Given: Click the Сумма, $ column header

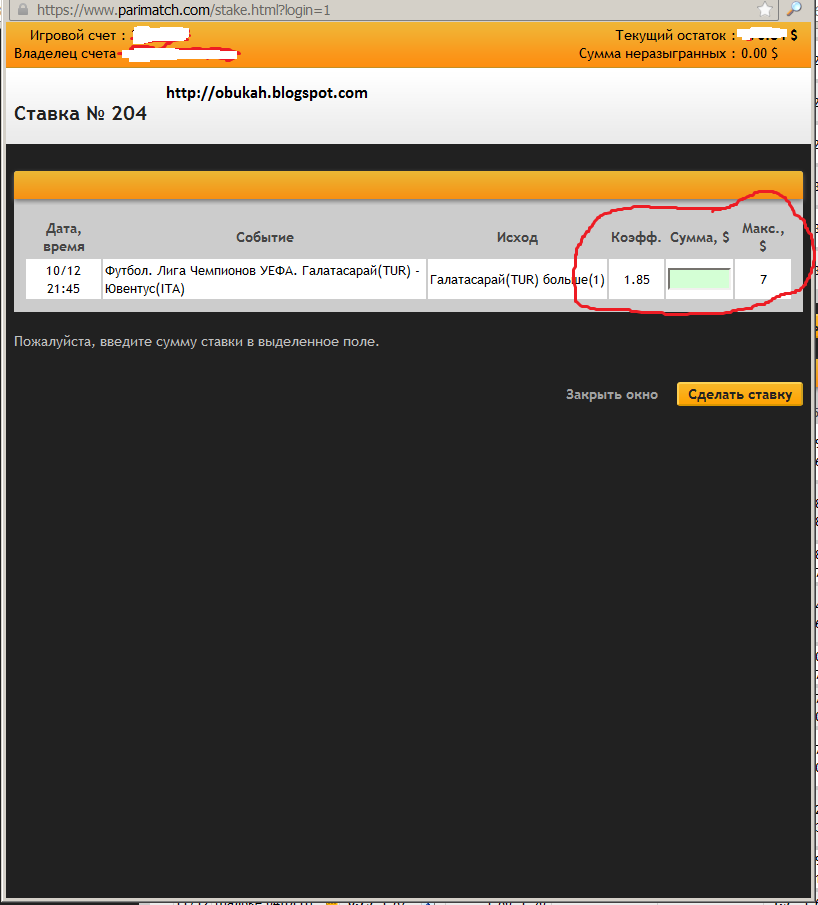Looking at the screenshot, I should click(700, 237).
